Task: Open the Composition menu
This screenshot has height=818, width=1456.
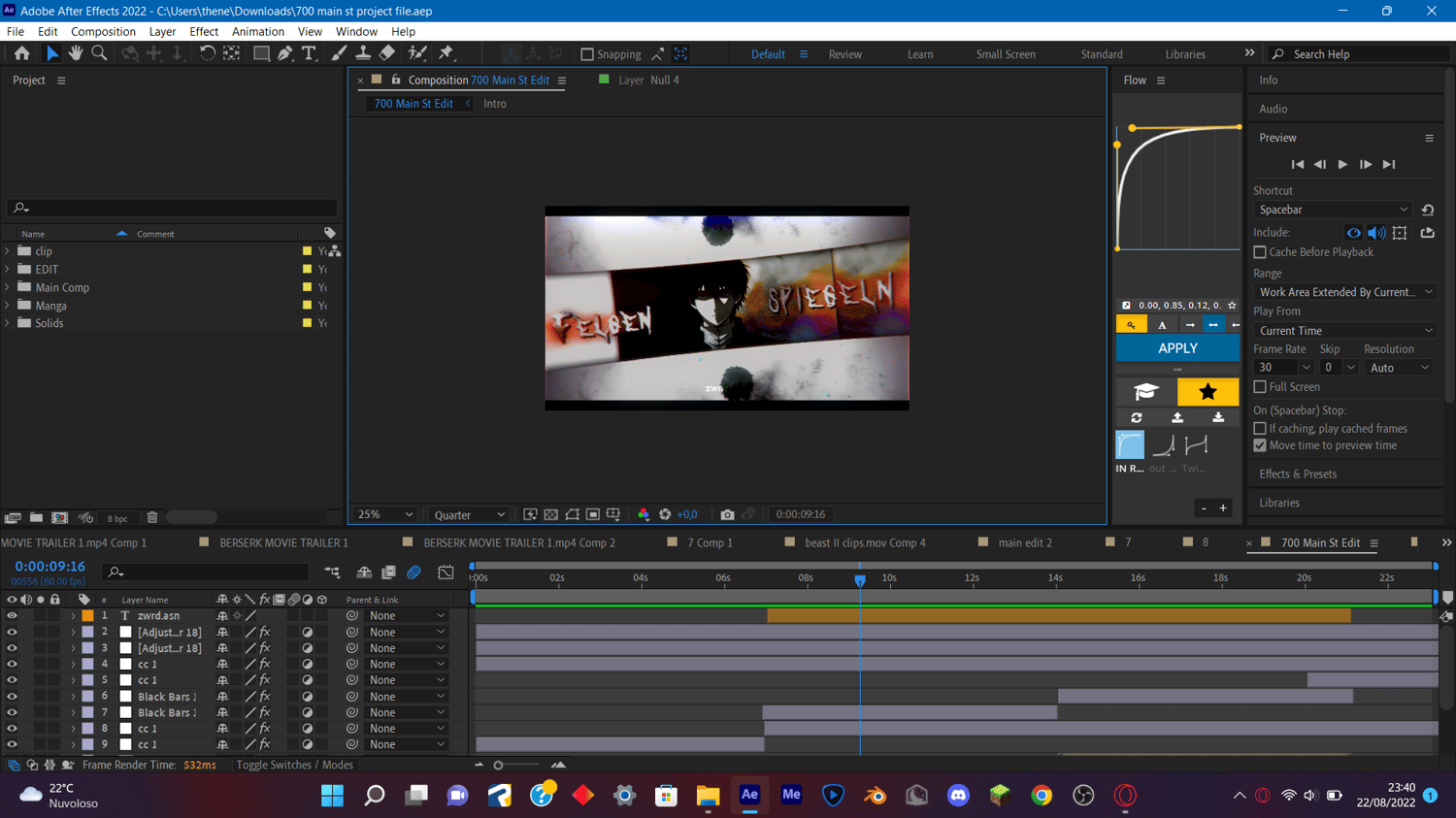Action: tap(103, 32)
